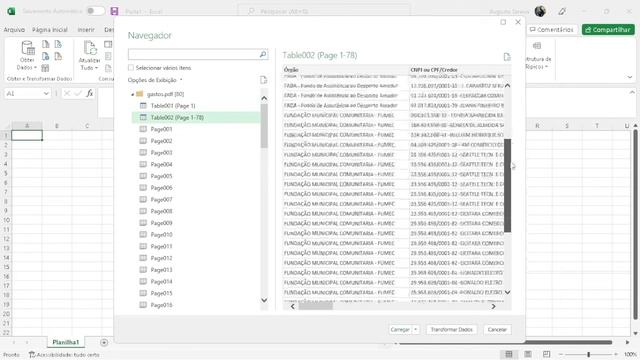
Task: Click the CNPJ ou CPF/Credor column header
Action: pos(457,70)
